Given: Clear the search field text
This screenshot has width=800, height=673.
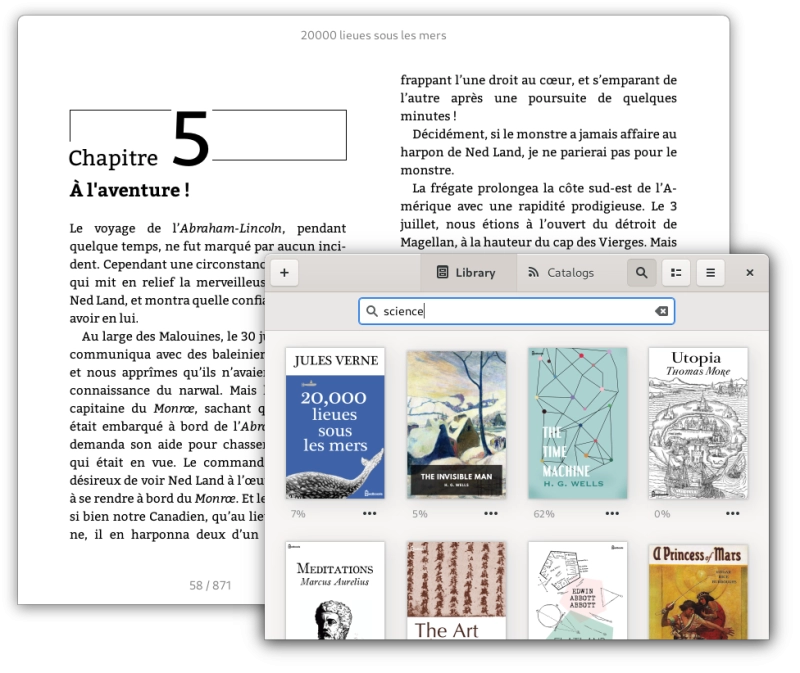Looking at the screenshot, I should tap(662, 311).
